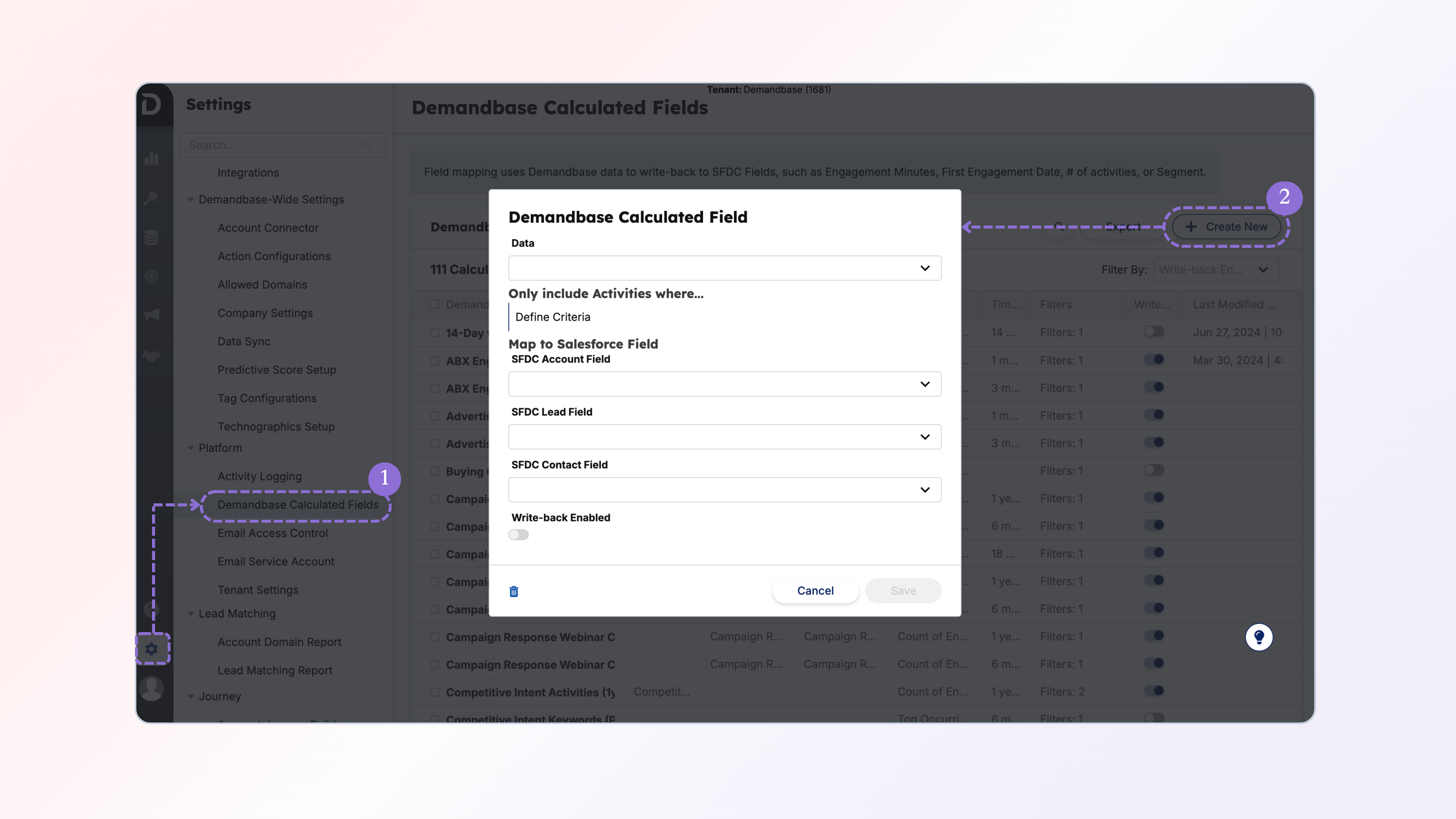
Task: Click the lightbulb help icon
Action: [x=1259, y=637]
